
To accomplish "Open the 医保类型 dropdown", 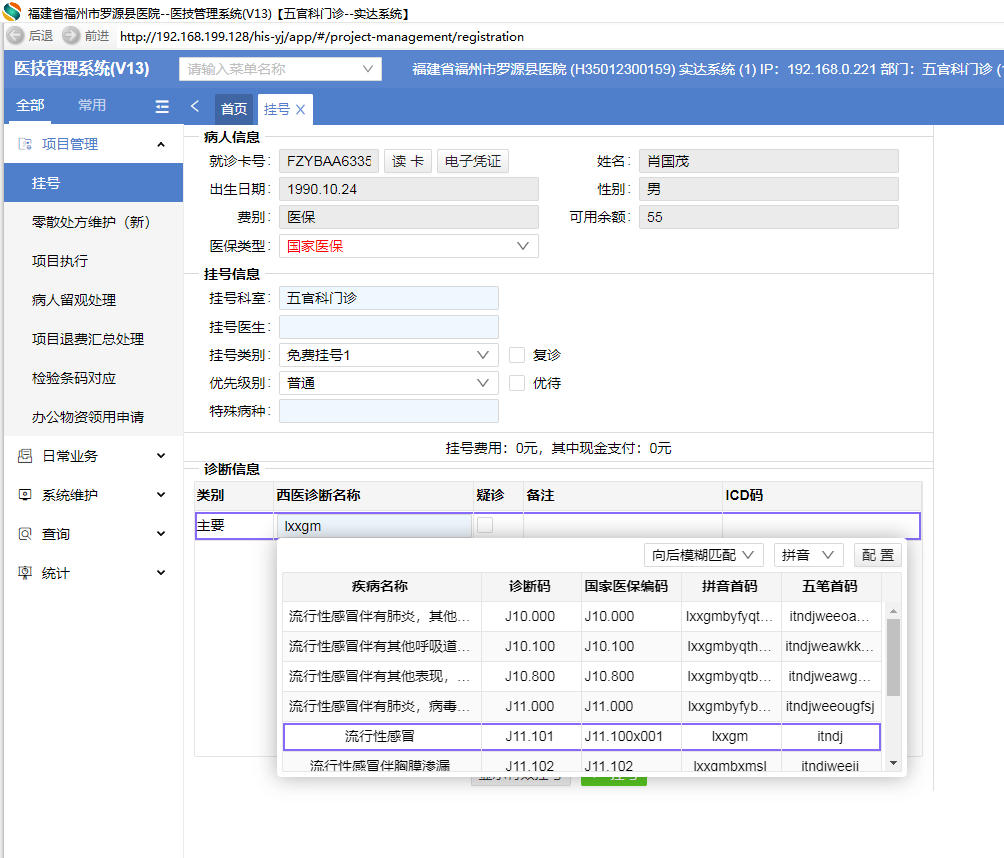I will 409,246.
